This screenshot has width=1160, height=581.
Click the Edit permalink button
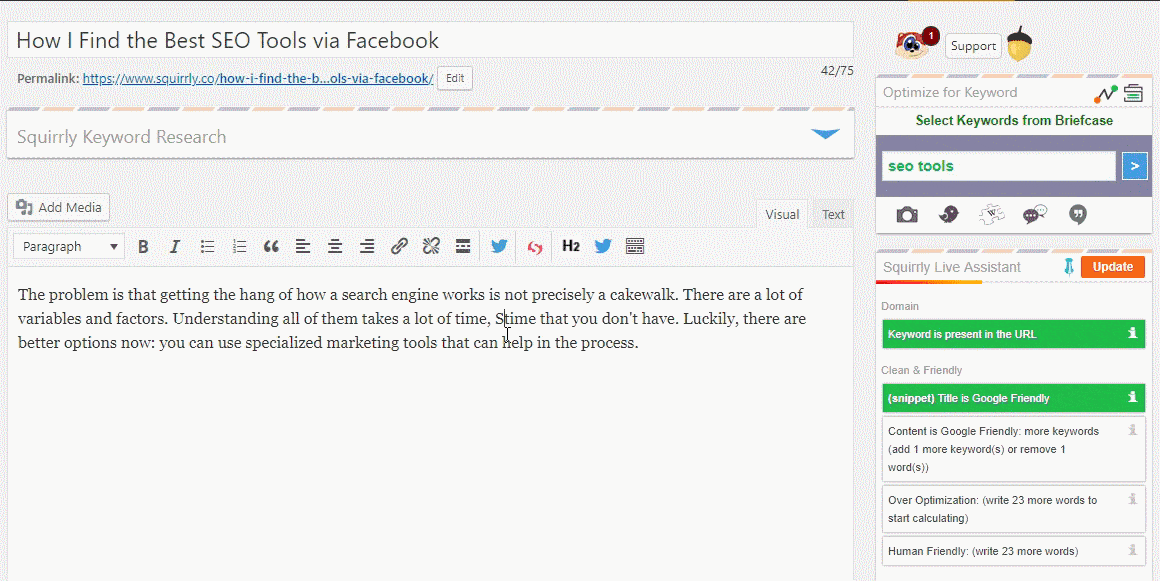455,78
